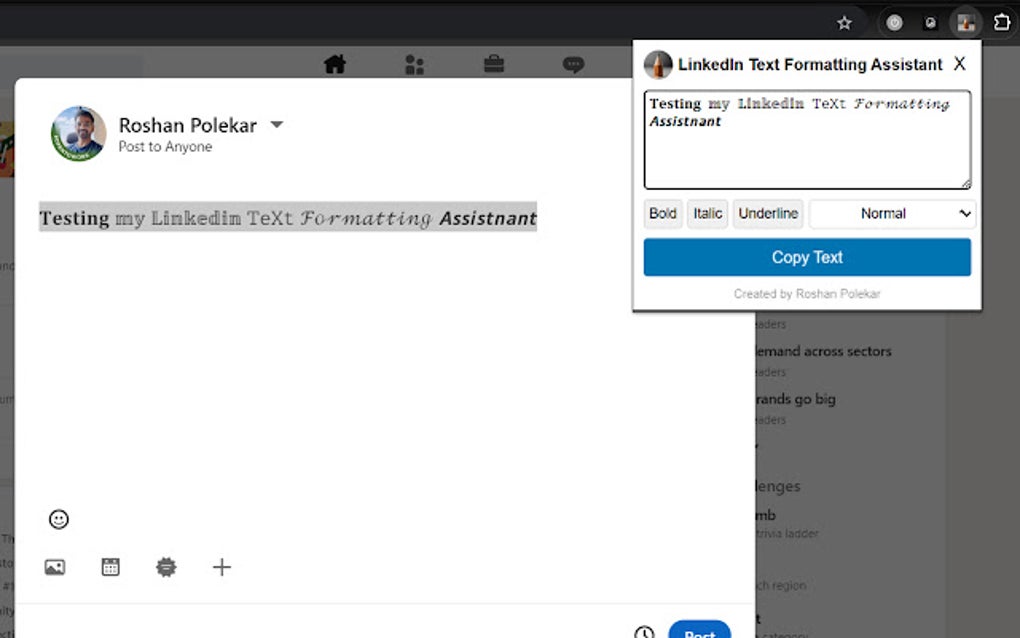
Task: Create an event with calendar icon
Action: tap(111, 567)
